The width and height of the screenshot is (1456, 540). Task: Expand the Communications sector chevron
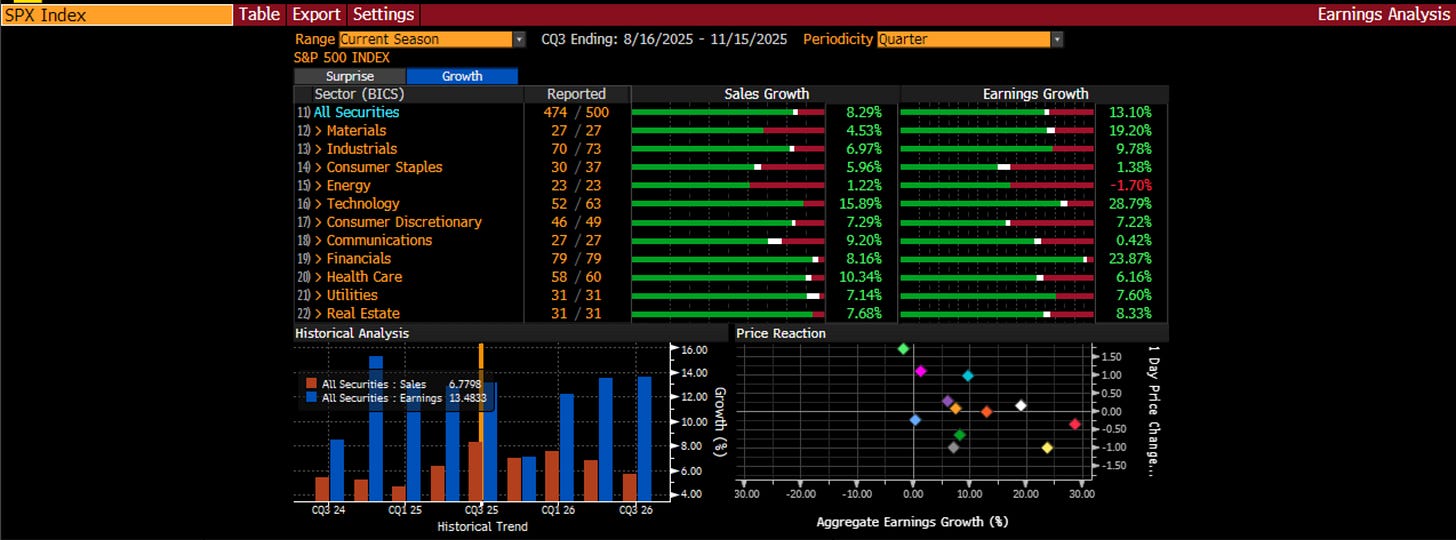(x=318, y=240)
